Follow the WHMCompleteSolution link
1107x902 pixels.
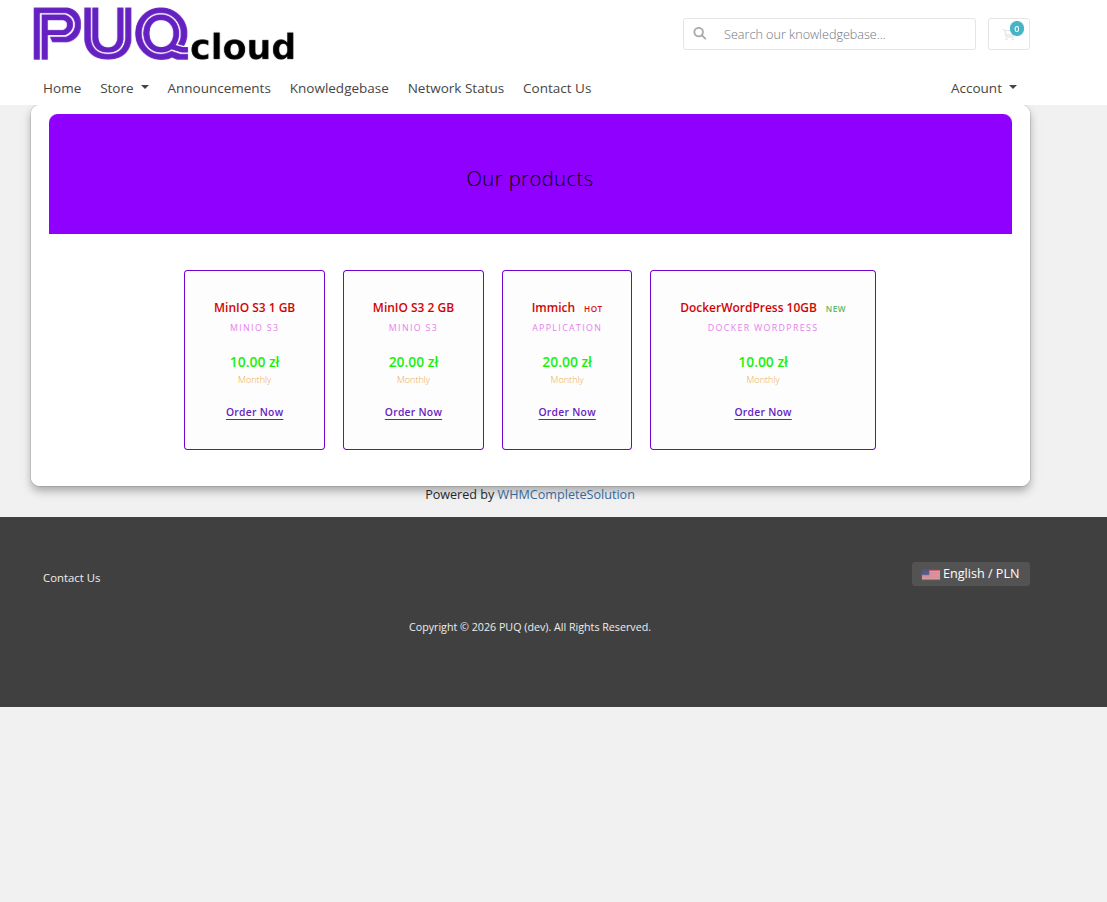566,494
